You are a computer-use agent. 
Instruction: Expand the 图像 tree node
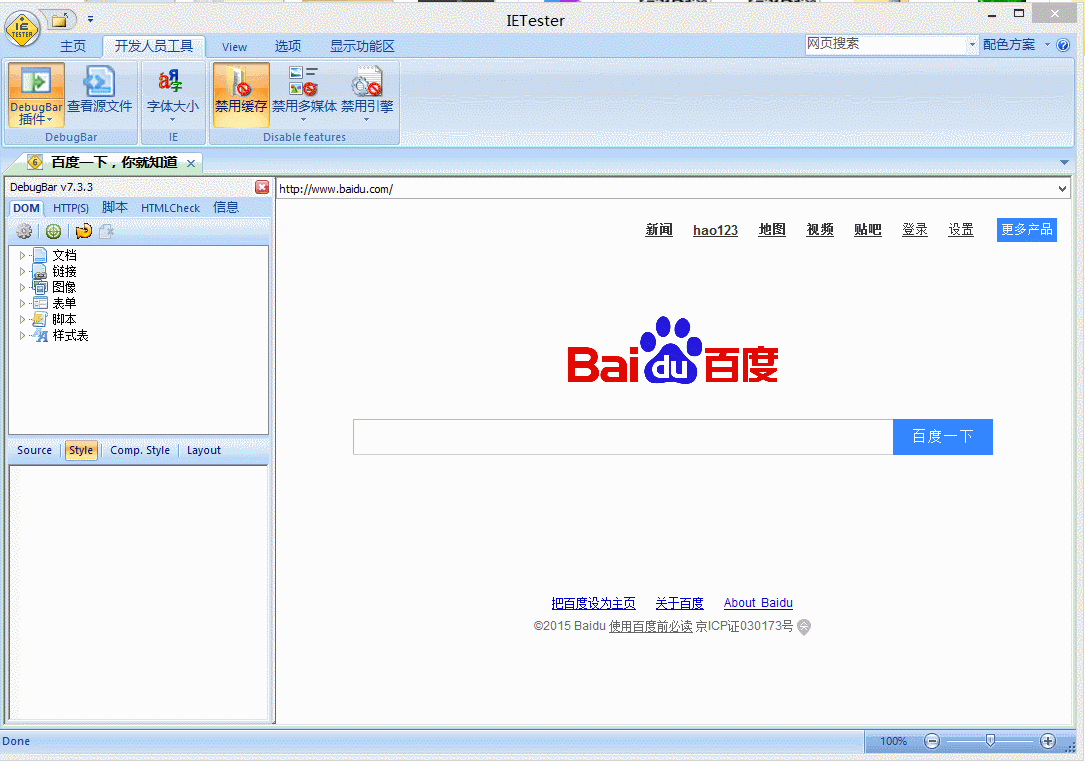pos(22,288)
